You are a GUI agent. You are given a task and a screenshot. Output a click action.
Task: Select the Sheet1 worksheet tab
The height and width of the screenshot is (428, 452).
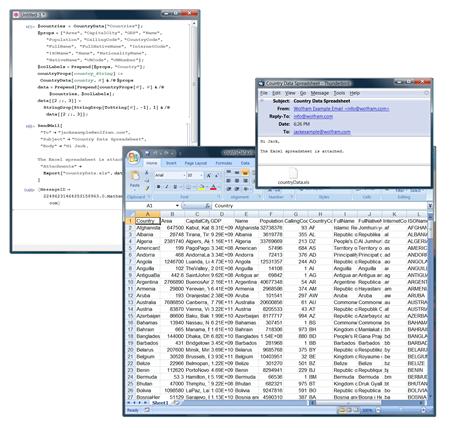[x=160, y=403]
